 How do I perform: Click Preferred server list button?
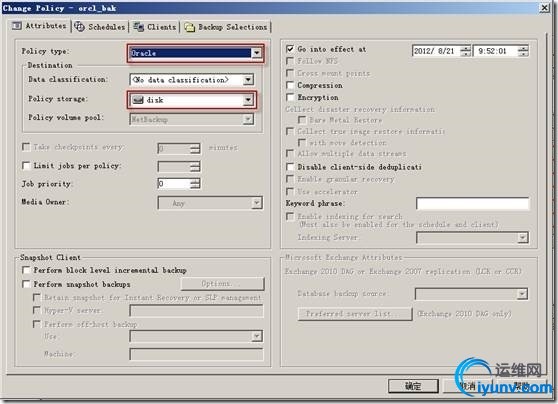click(355, 314)
